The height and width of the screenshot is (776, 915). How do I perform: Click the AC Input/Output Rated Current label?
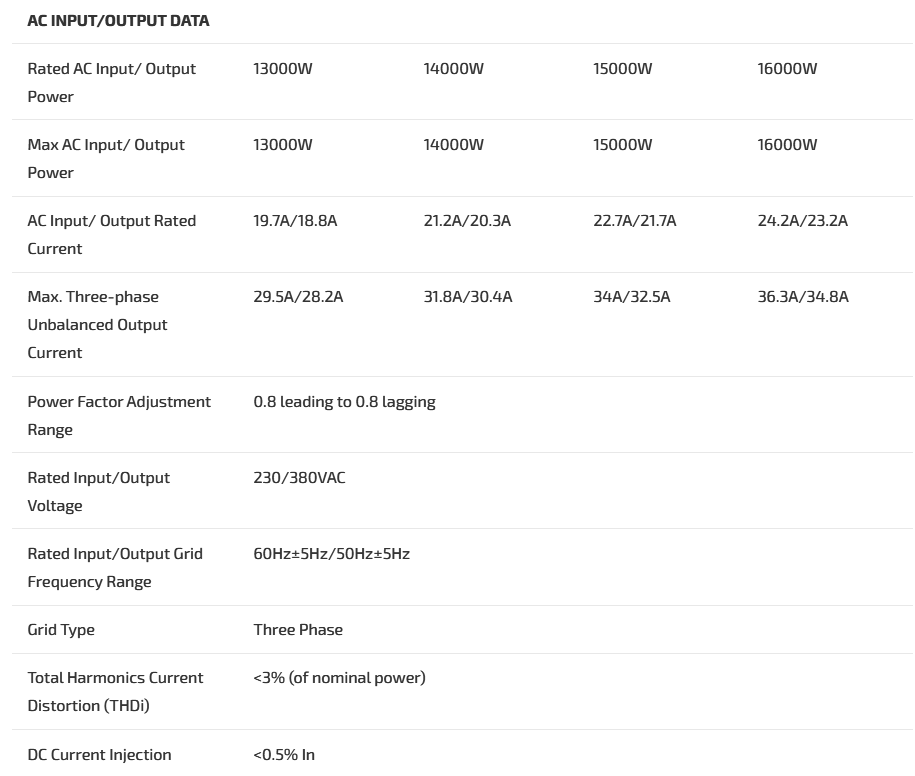click(111, 234)
